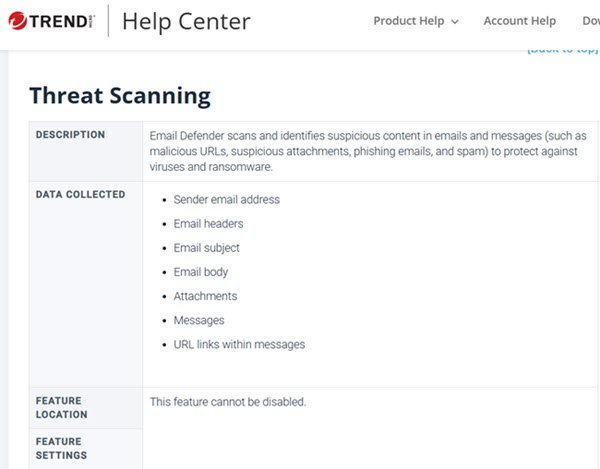
Task: Click the Back to top link
Action: point(562,48)
